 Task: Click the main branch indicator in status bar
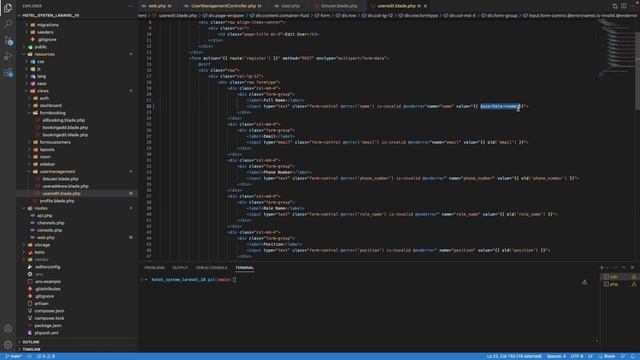(x=13, y=356)
